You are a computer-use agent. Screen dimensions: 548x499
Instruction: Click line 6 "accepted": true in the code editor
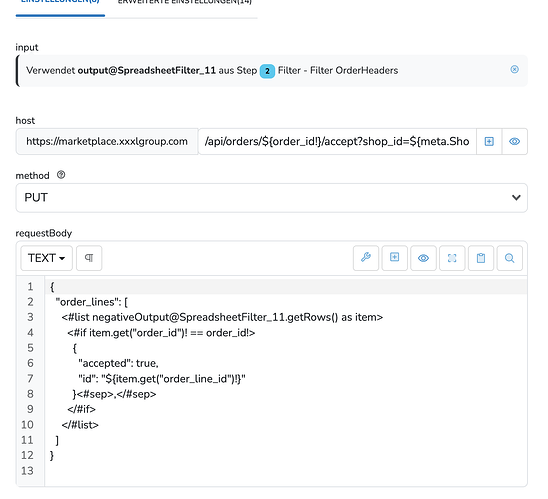tap(118, 363)
